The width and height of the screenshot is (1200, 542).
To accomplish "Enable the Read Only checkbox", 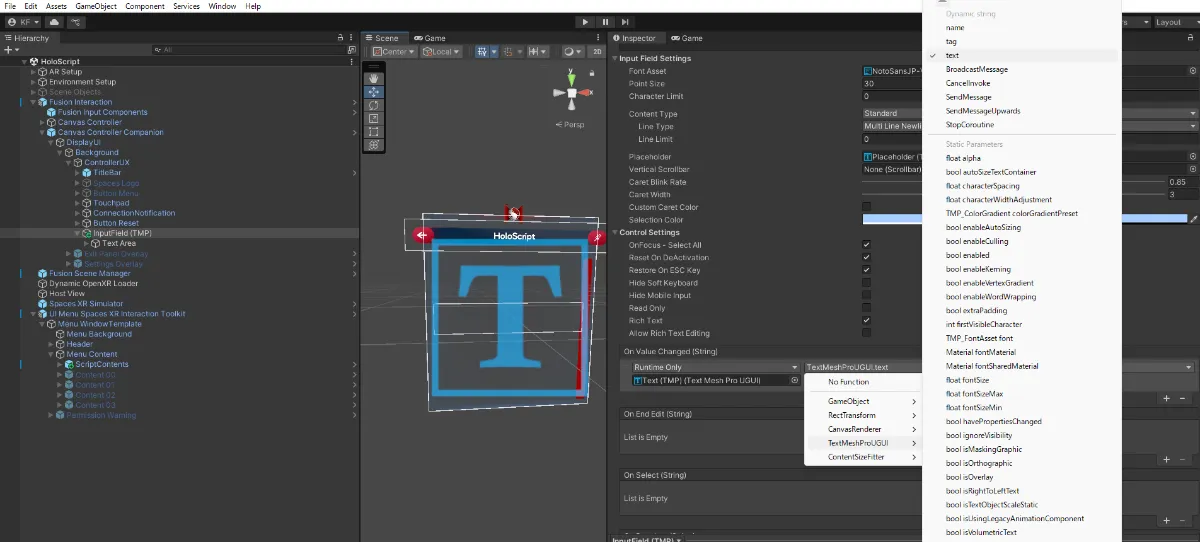I will 866,308.
